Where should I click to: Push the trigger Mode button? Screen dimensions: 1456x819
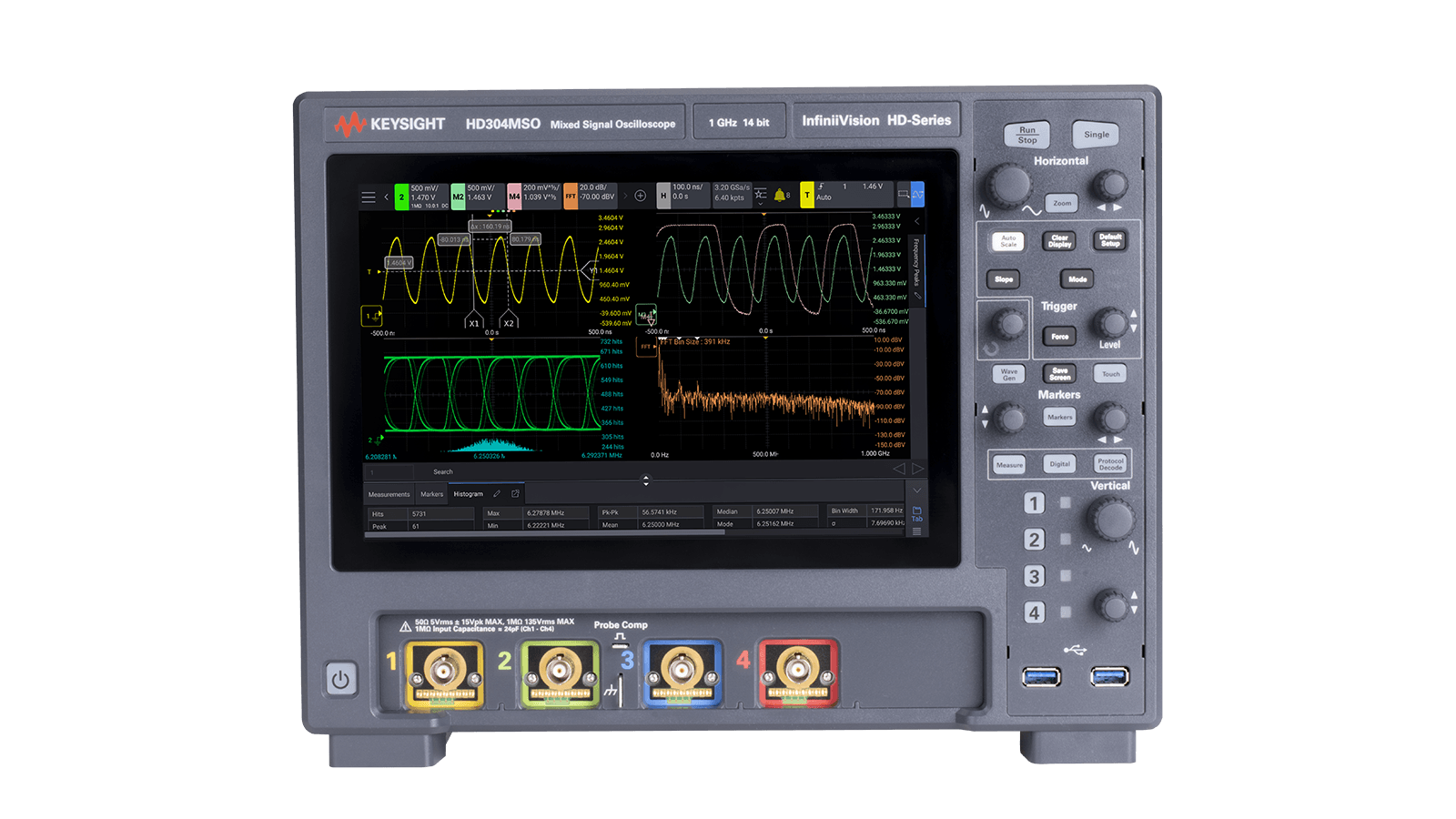click(x=1077, y=279)
